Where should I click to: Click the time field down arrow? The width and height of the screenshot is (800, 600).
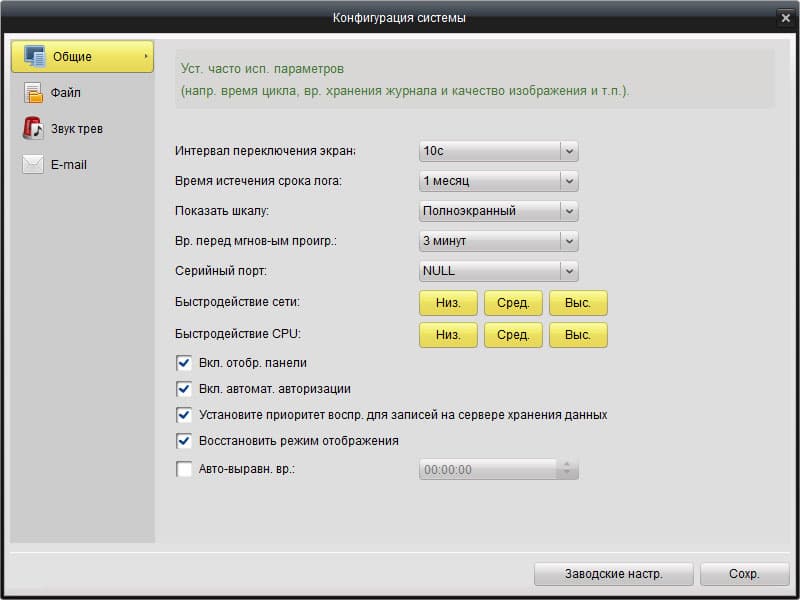[x=567, y=474]
